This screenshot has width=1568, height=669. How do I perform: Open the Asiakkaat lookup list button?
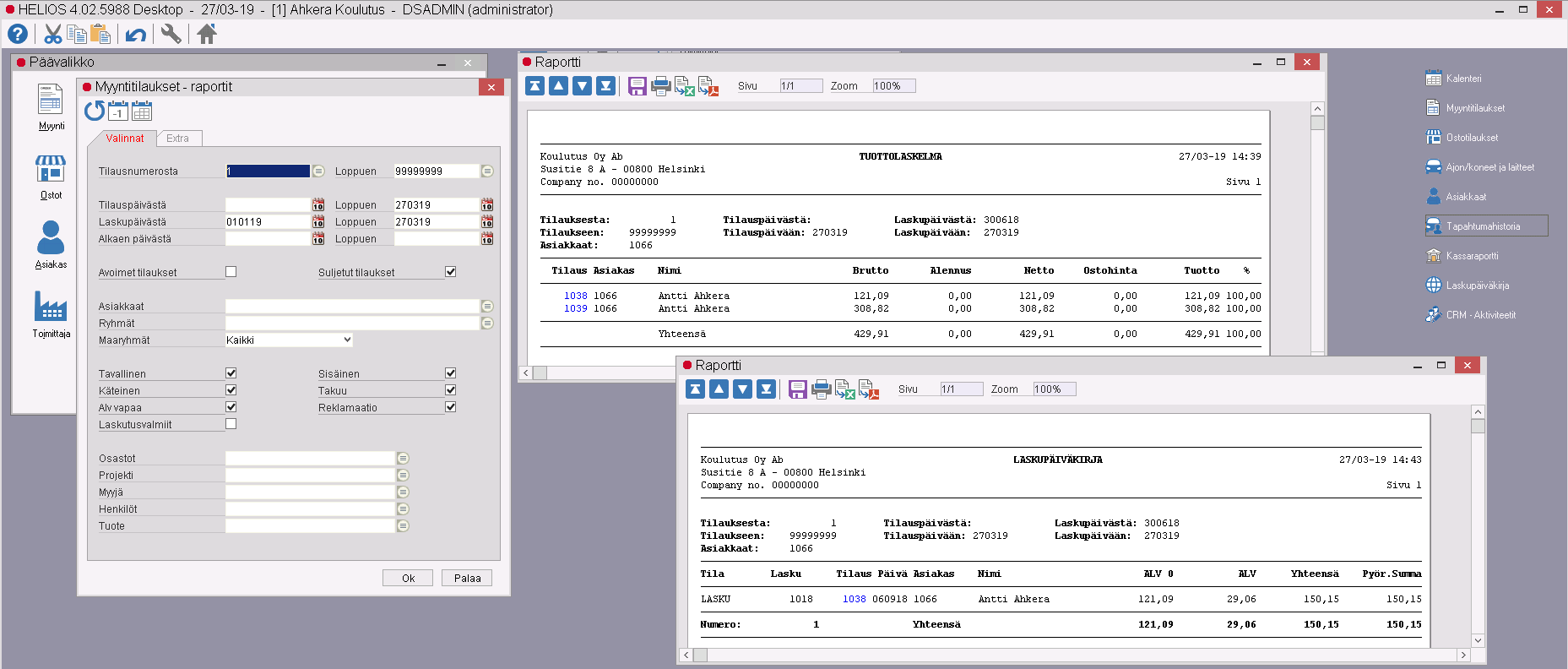[487, 307]
